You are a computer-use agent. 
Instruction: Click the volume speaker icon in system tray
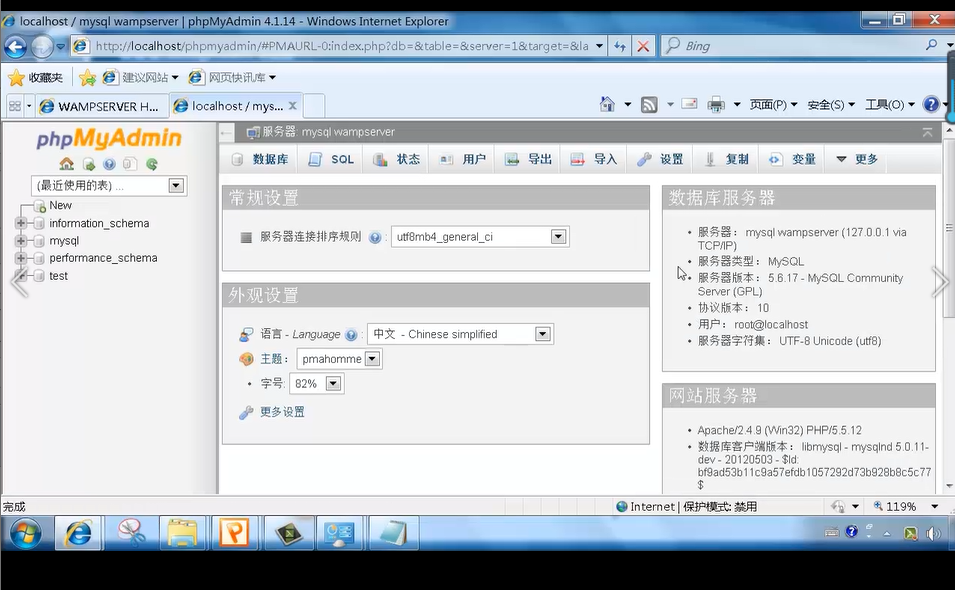[x=933, y=534]
